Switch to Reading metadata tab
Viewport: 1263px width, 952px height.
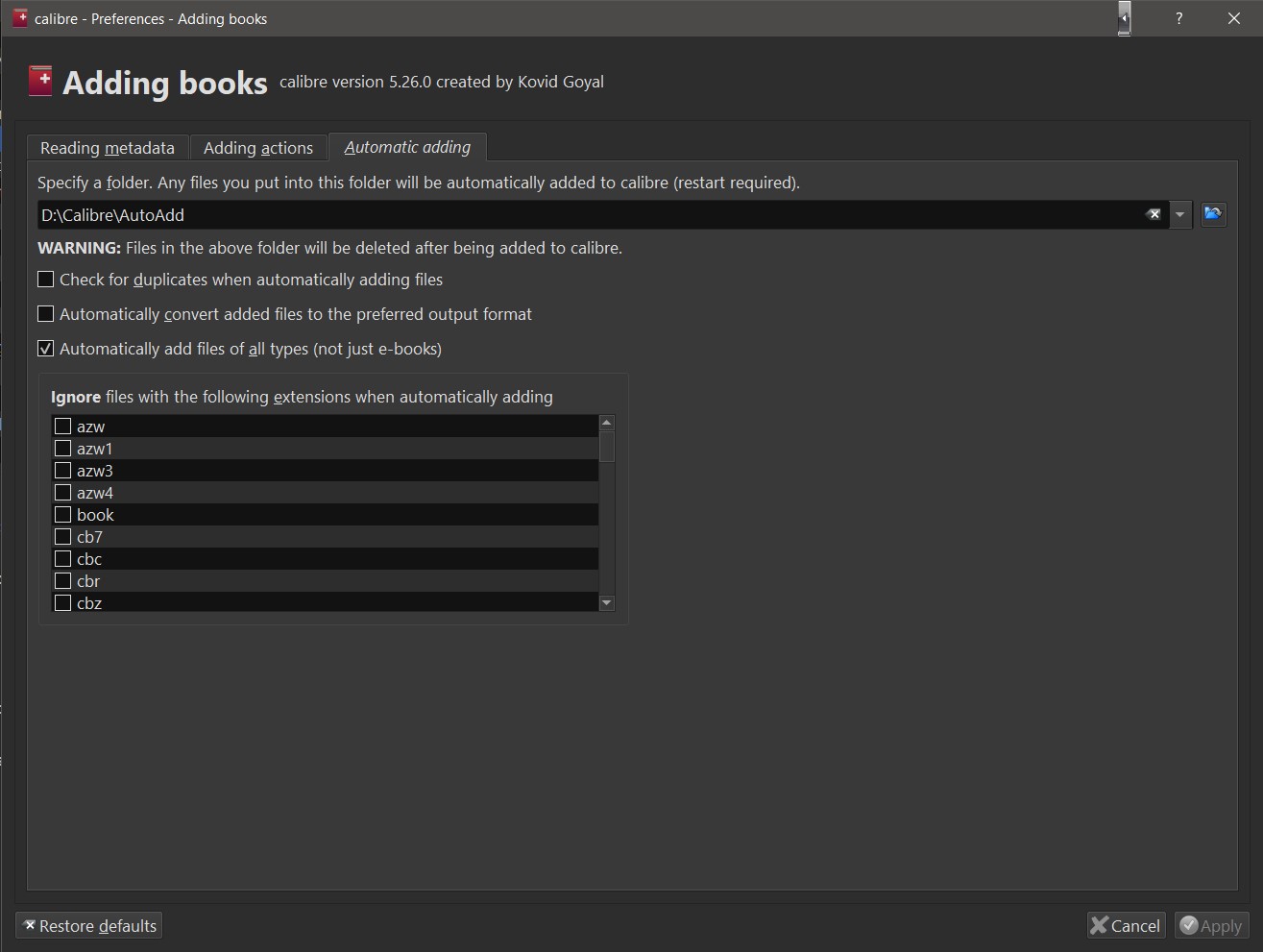(108, 148)
